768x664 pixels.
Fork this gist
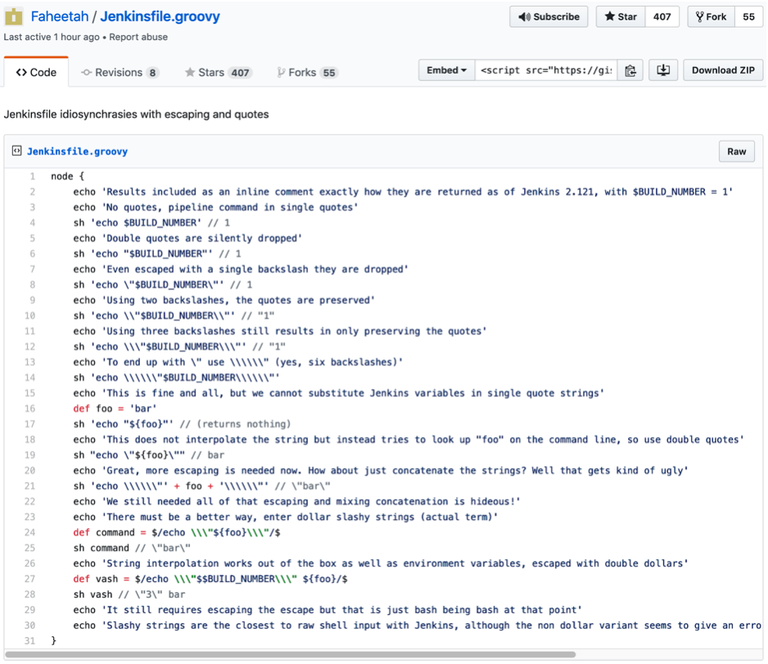711,17
